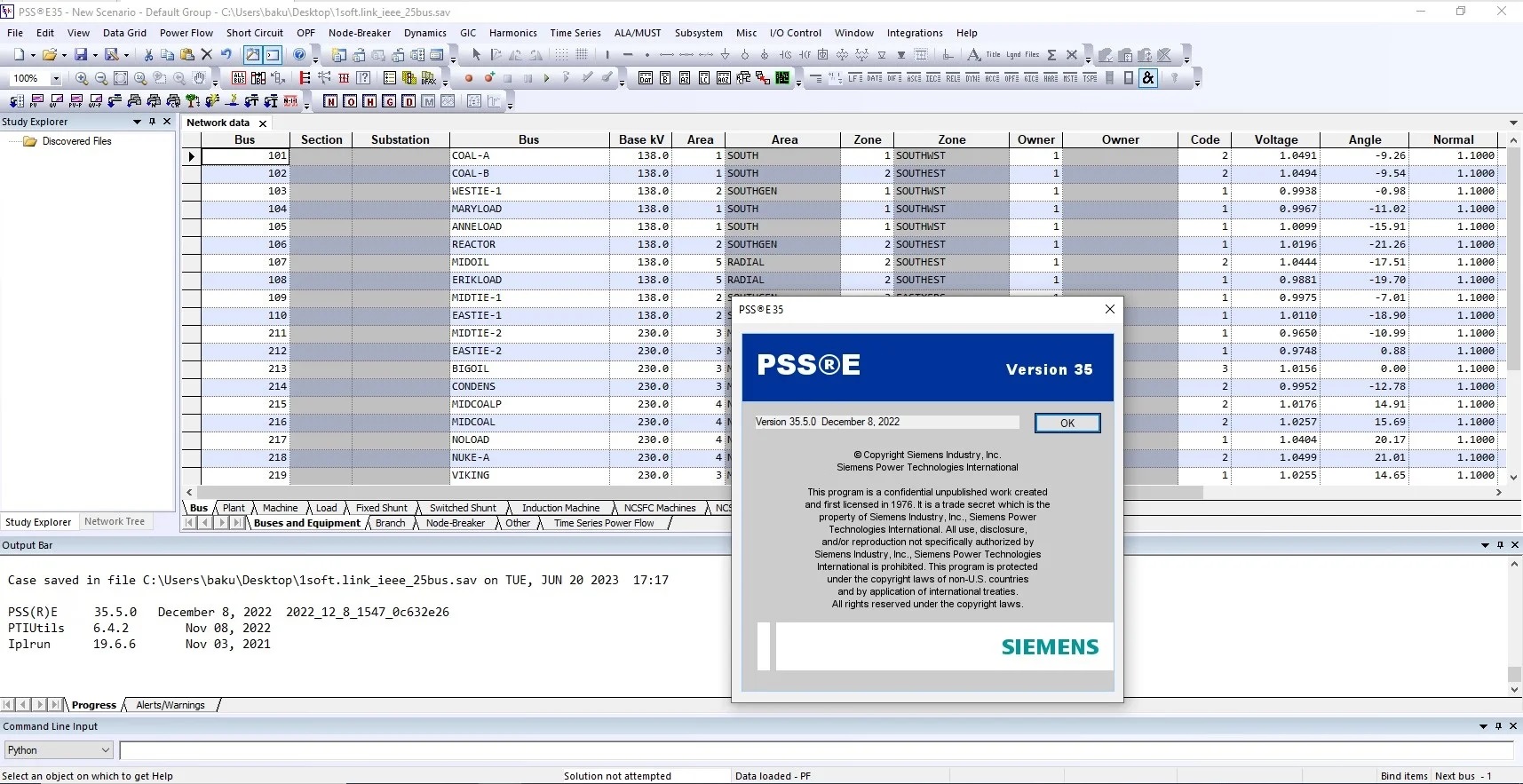Click the green Play arrow icon
1523x784 pixels.
[x=546, y=78]
